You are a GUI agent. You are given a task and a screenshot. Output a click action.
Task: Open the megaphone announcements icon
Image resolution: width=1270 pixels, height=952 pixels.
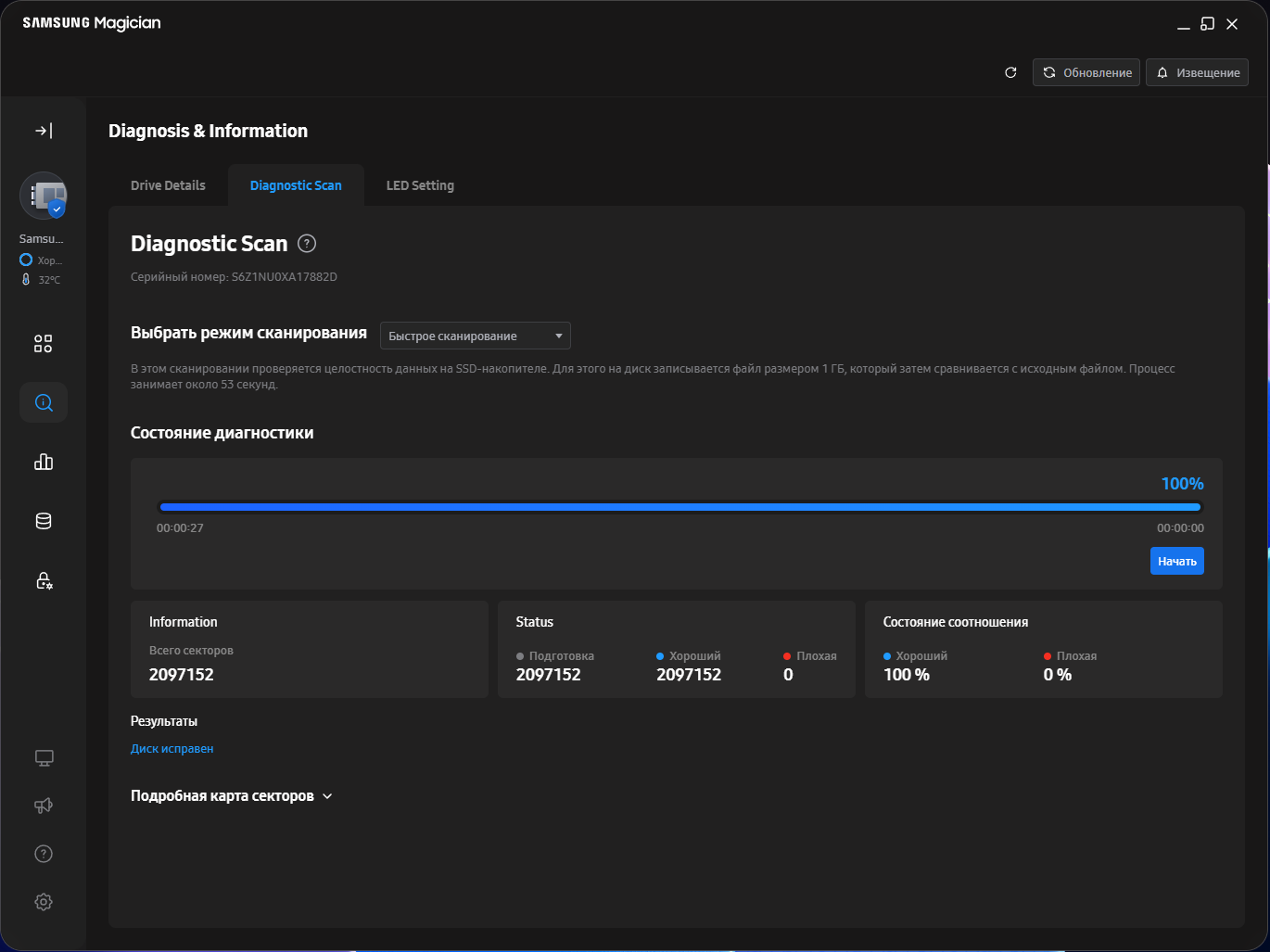click(44, 806)
